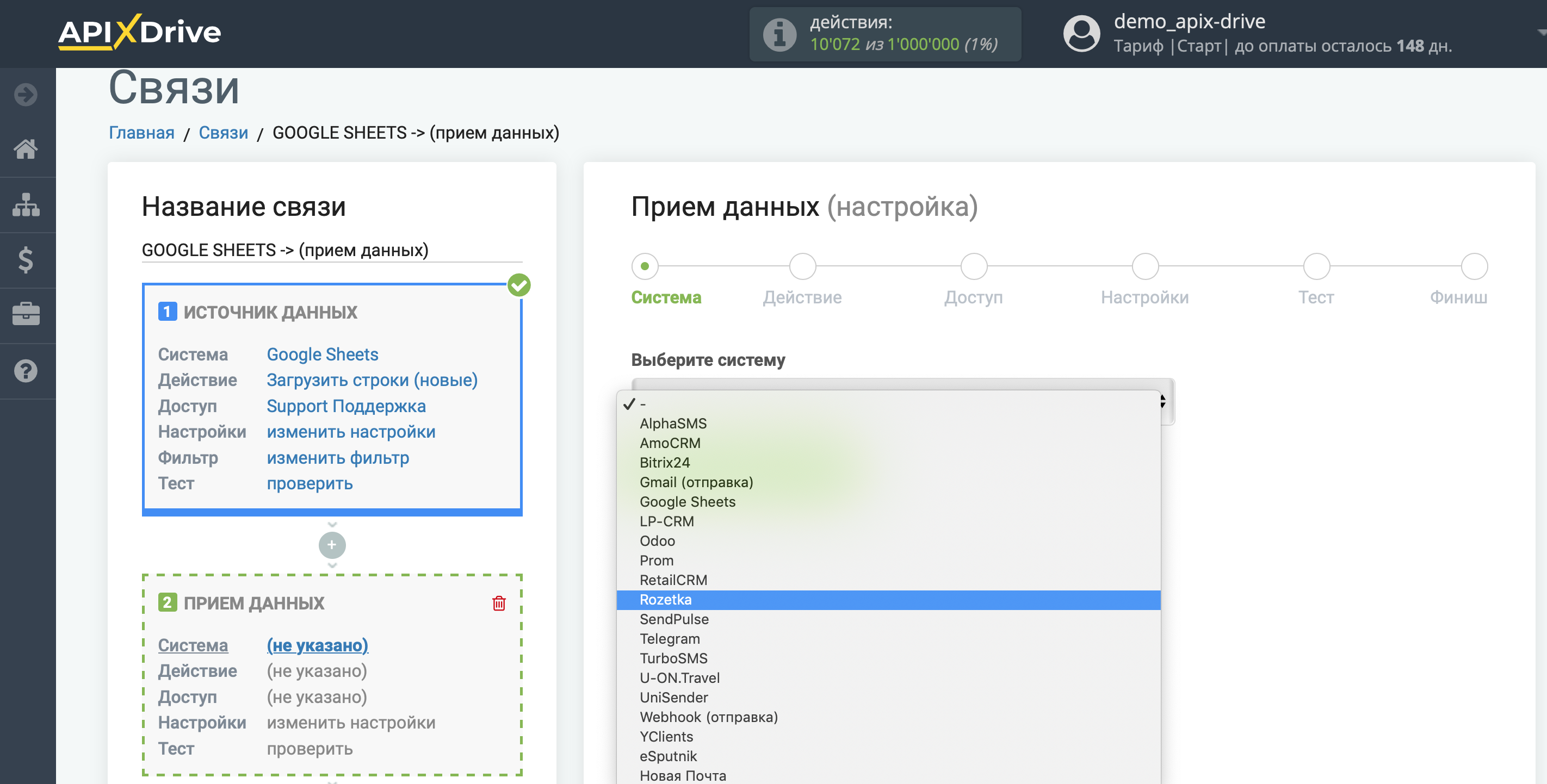The width and height of the screenshot is (1547, 784).
Task: Click the demo_apix-drive username
Action: pos(1190,22)
